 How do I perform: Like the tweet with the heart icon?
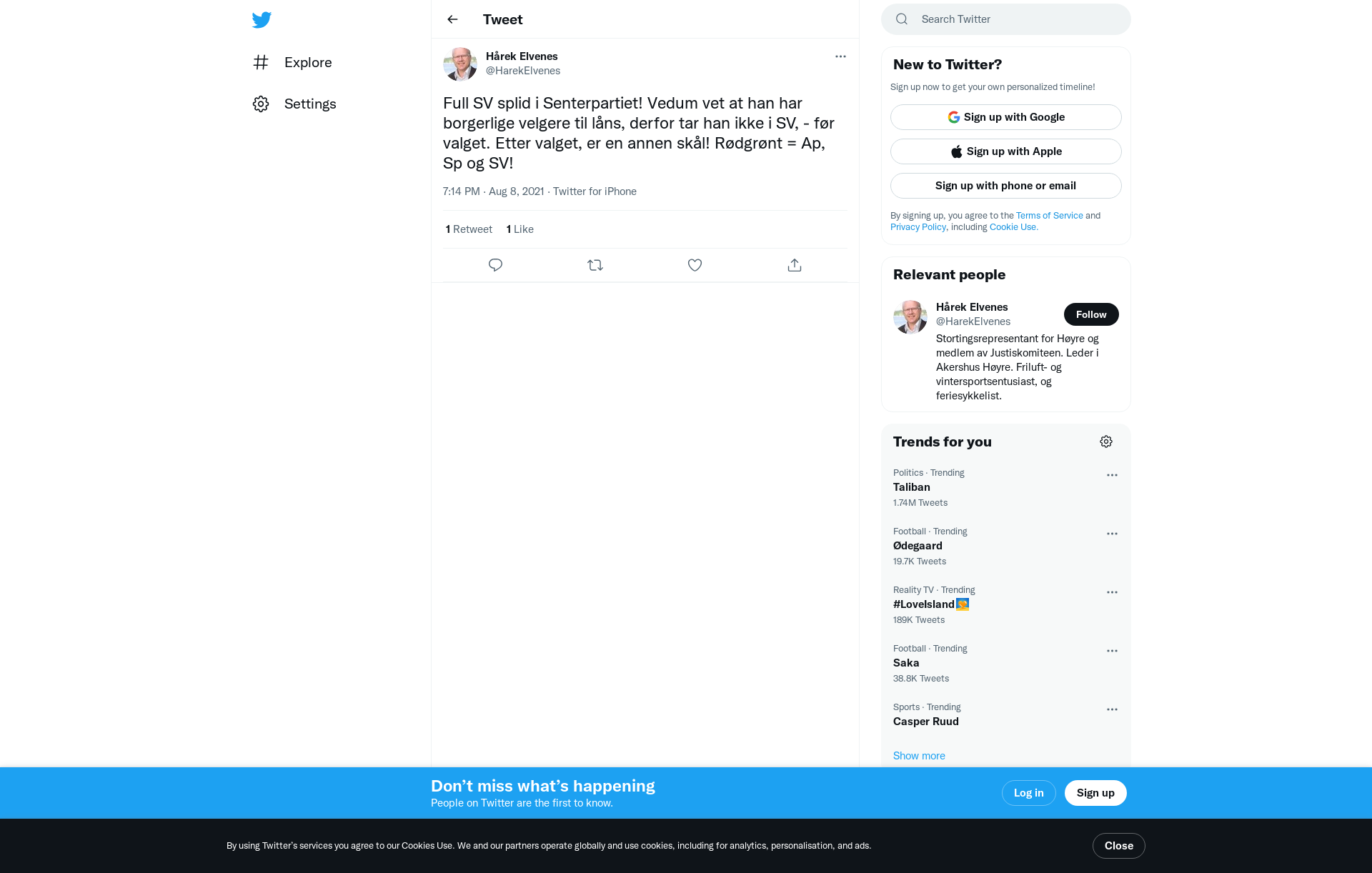(695, 265)
